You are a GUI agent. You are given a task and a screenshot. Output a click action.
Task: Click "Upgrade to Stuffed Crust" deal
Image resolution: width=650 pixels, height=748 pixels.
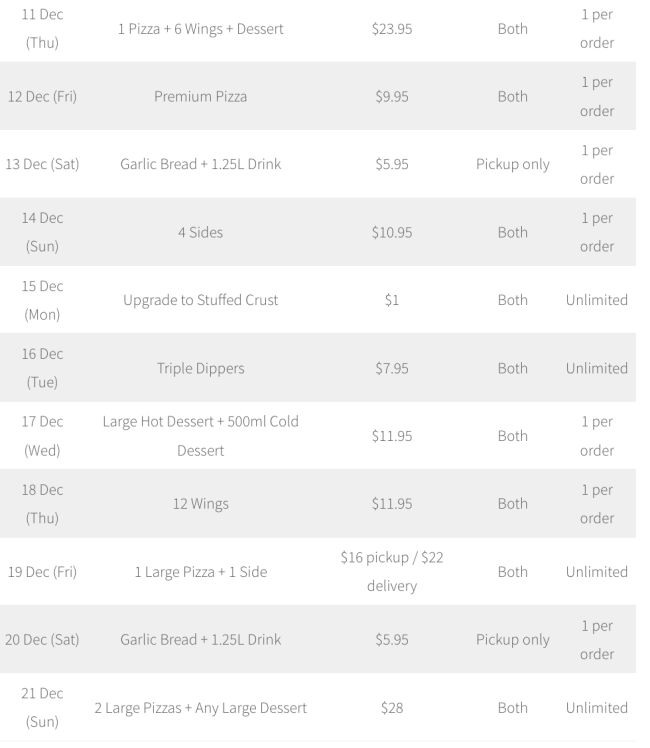(200, 300)
